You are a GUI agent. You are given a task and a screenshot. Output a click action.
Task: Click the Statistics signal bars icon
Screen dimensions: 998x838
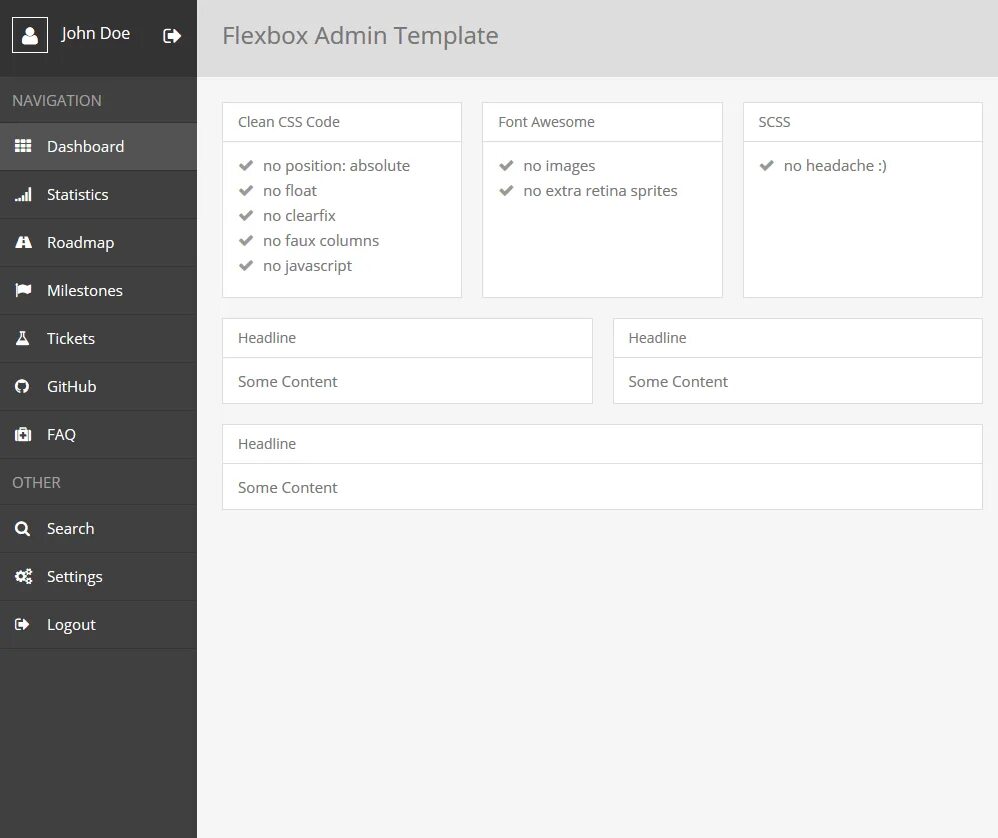coord(23,195)
